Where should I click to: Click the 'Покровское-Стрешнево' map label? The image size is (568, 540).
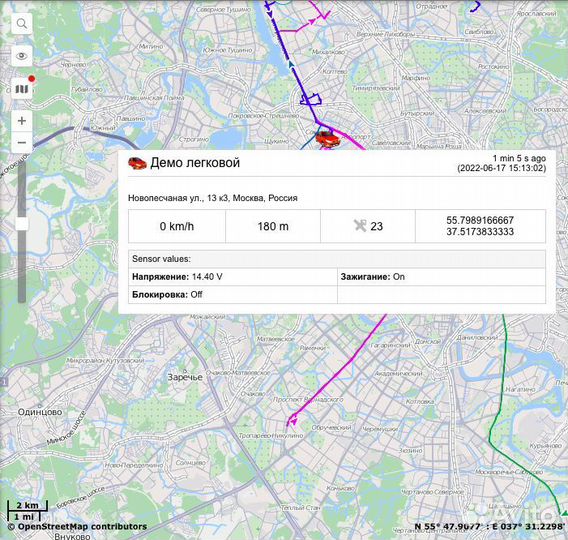click(x=263, y=116)
